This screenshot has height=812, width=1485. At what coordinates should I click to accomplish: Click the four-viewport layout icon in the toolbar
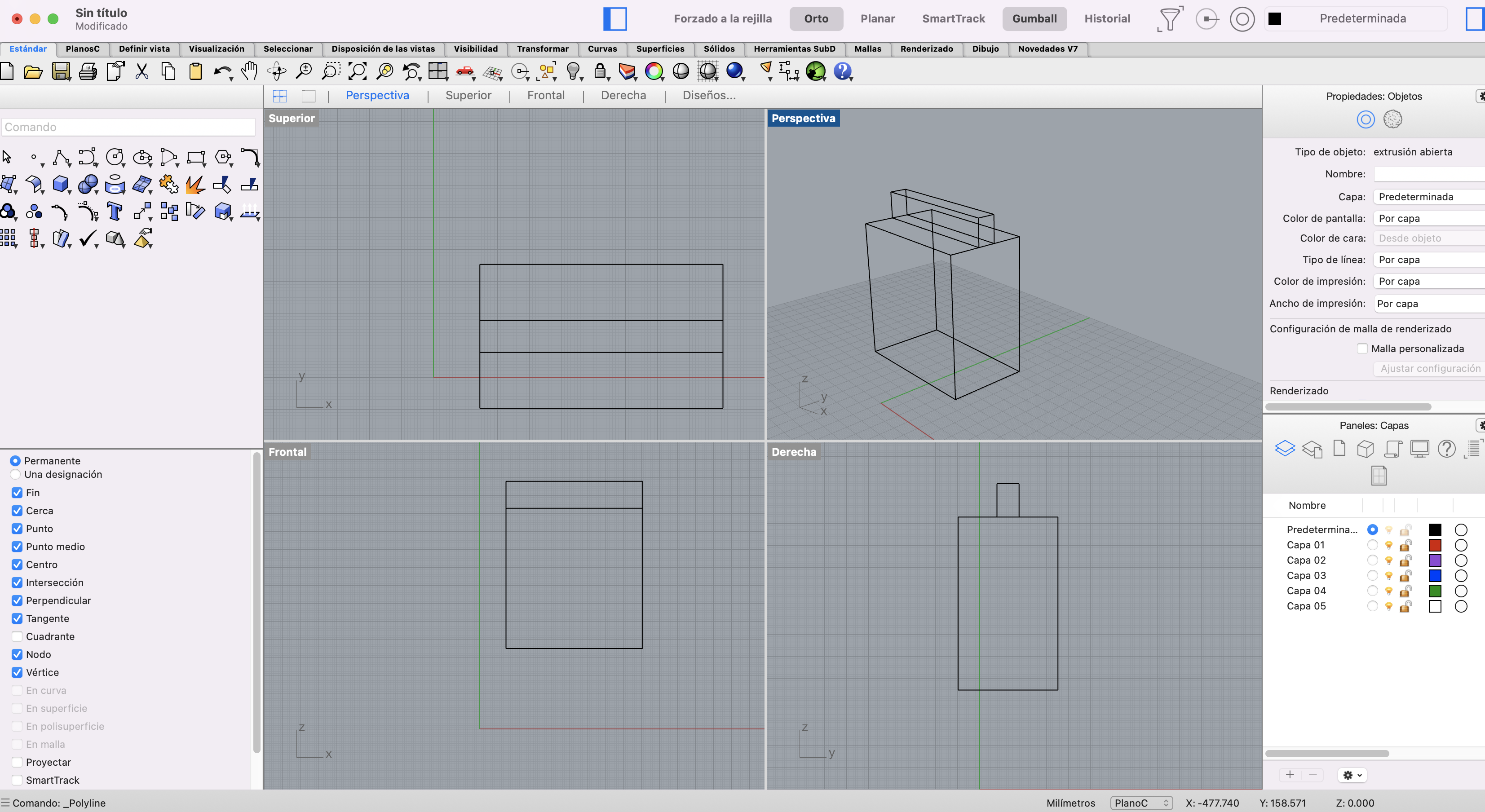438,71
